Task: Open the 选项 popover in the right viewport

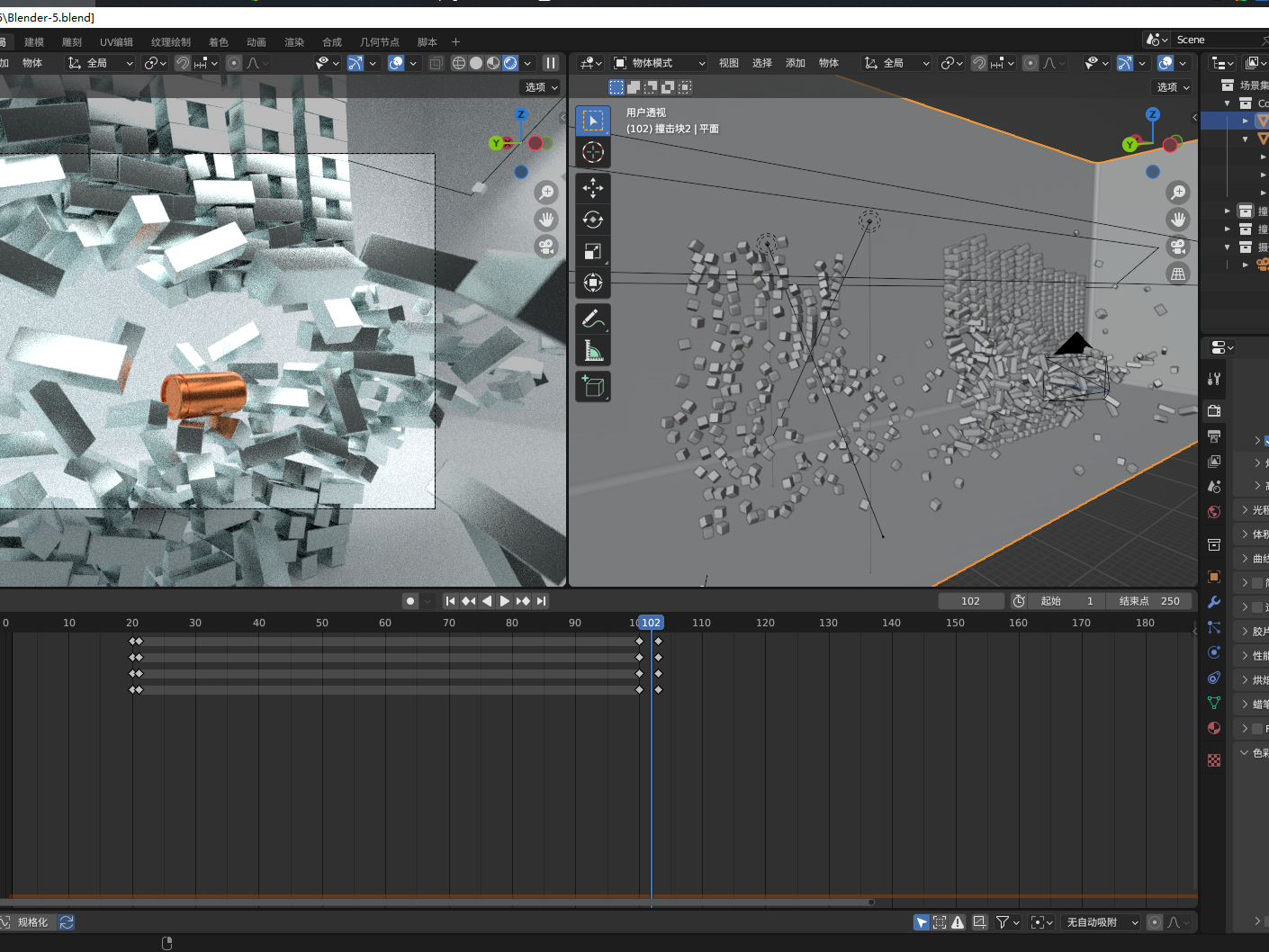Action: click(x=1170, y=87)
